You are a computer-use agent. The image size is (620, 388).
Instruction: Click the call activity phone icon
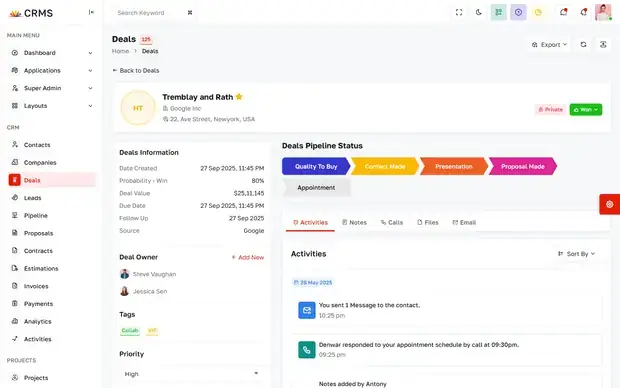(x=307, y=350)
